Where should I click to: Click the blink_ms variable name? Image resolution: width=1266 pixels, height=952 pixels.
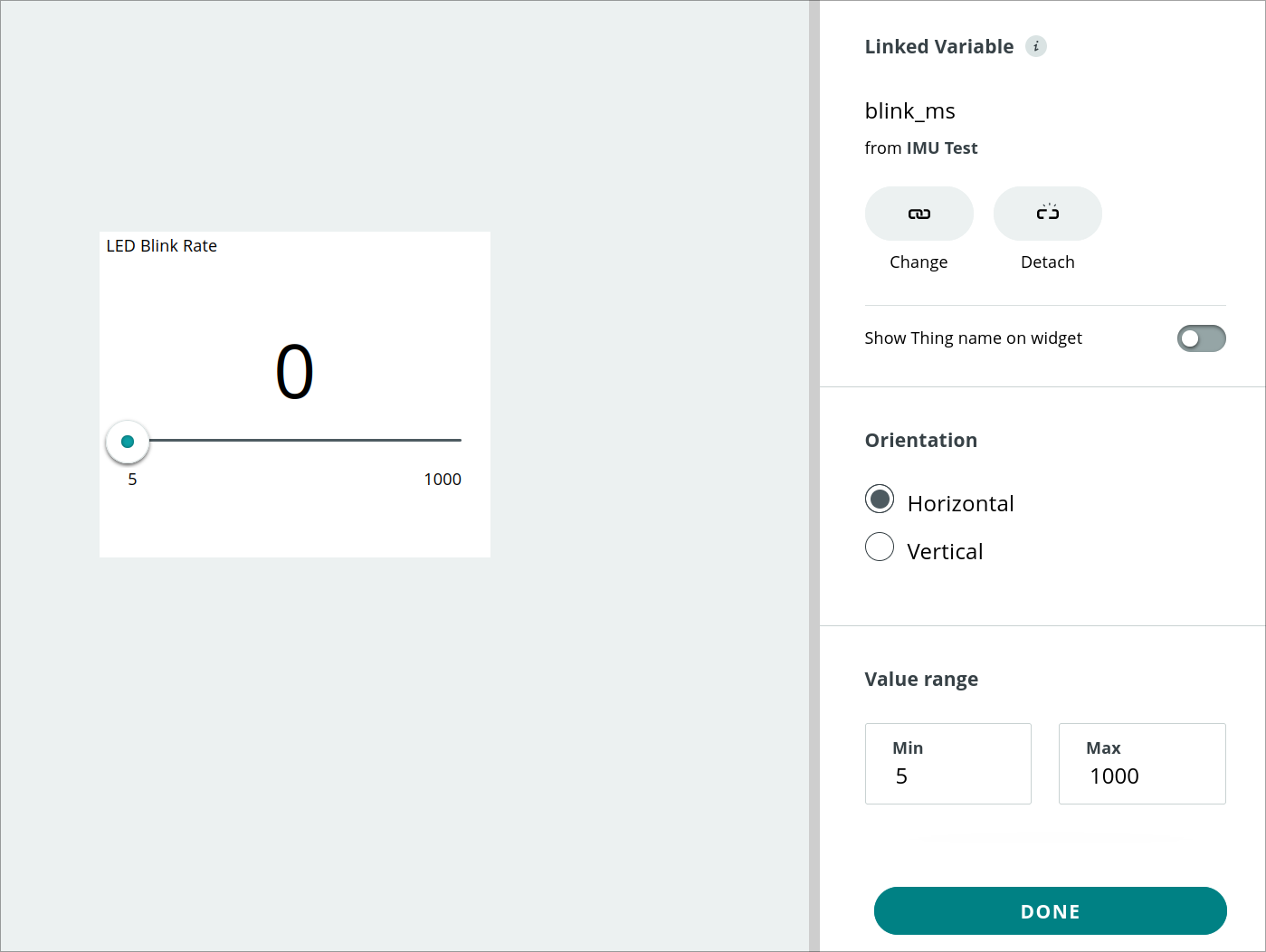(x=909, y=110)
